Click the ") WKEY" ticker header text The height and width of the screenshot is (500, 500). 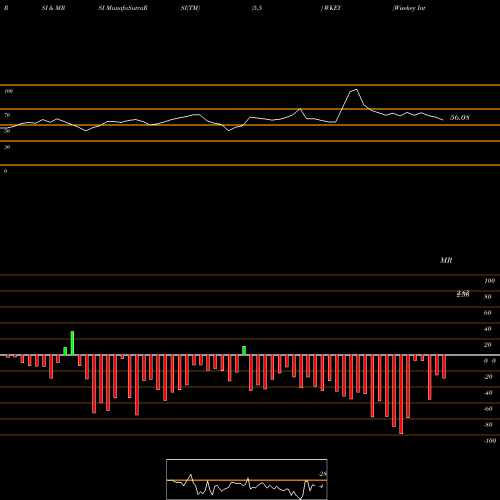click(331, 8)
